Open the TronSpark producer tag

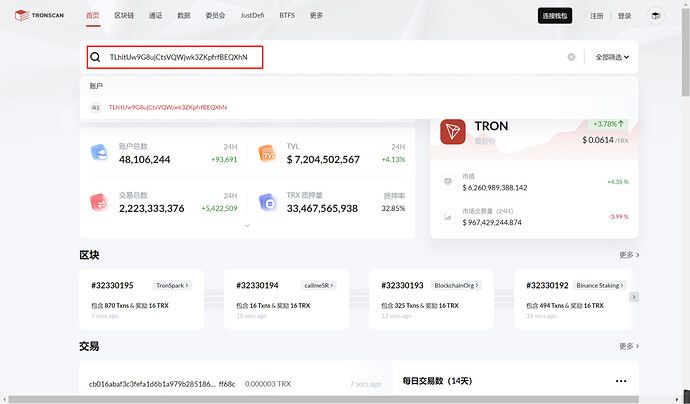click(x=172, y=285)
